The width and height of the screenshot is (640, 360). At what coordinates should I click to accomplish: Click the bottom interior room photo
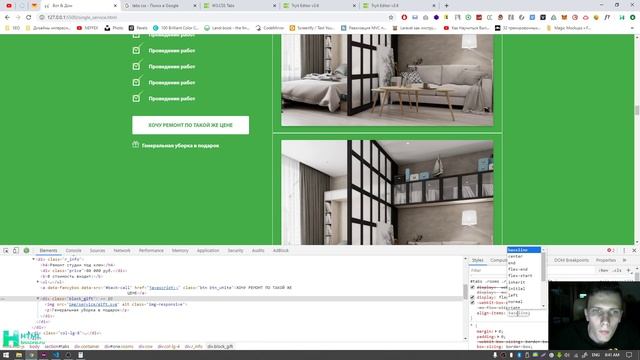click(x=387, y=192)
